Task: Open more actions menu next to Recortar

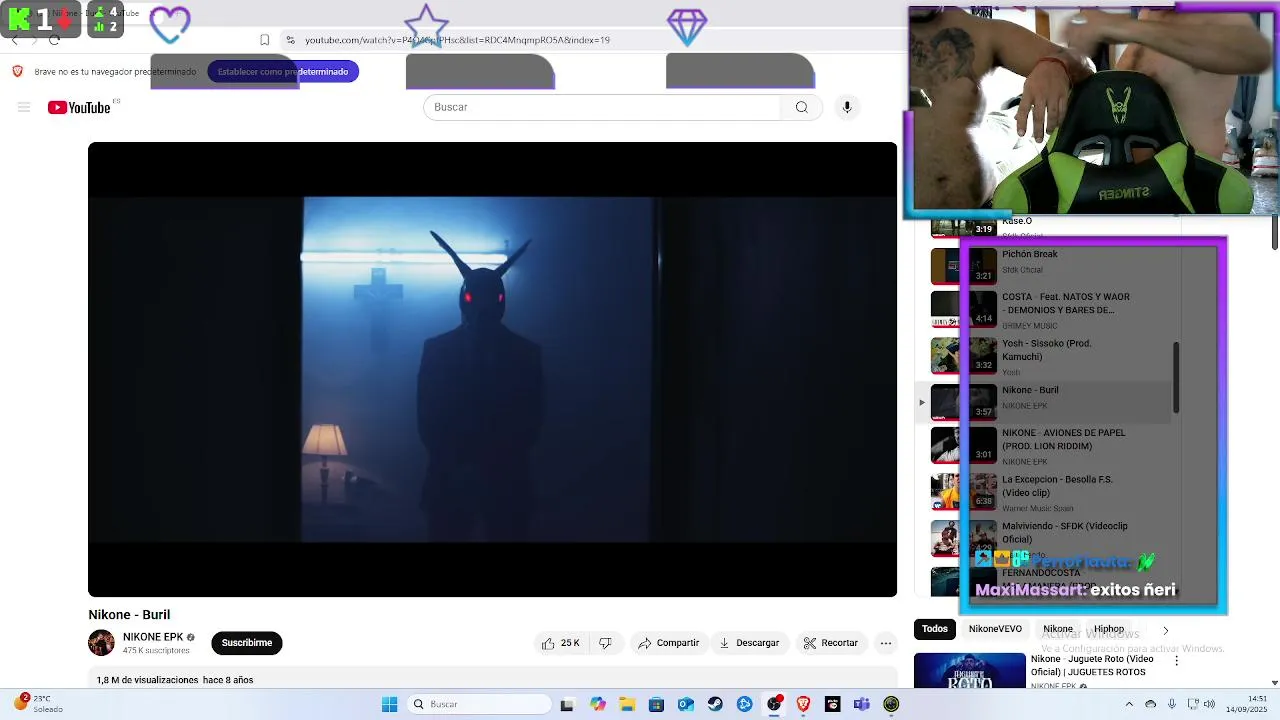Action: tap(885, 643)
